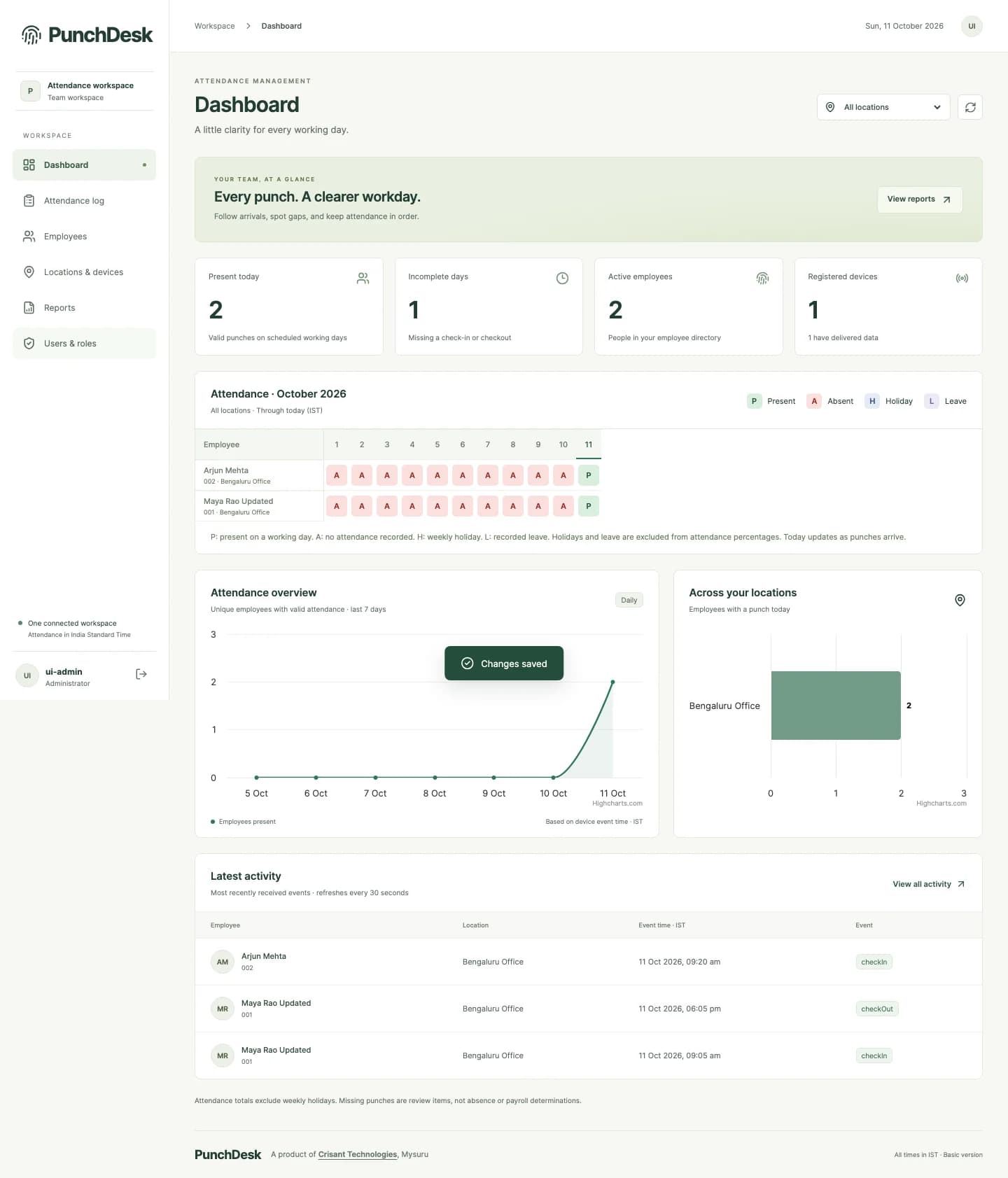Select Users & roles in sidebar

point(84,344)
